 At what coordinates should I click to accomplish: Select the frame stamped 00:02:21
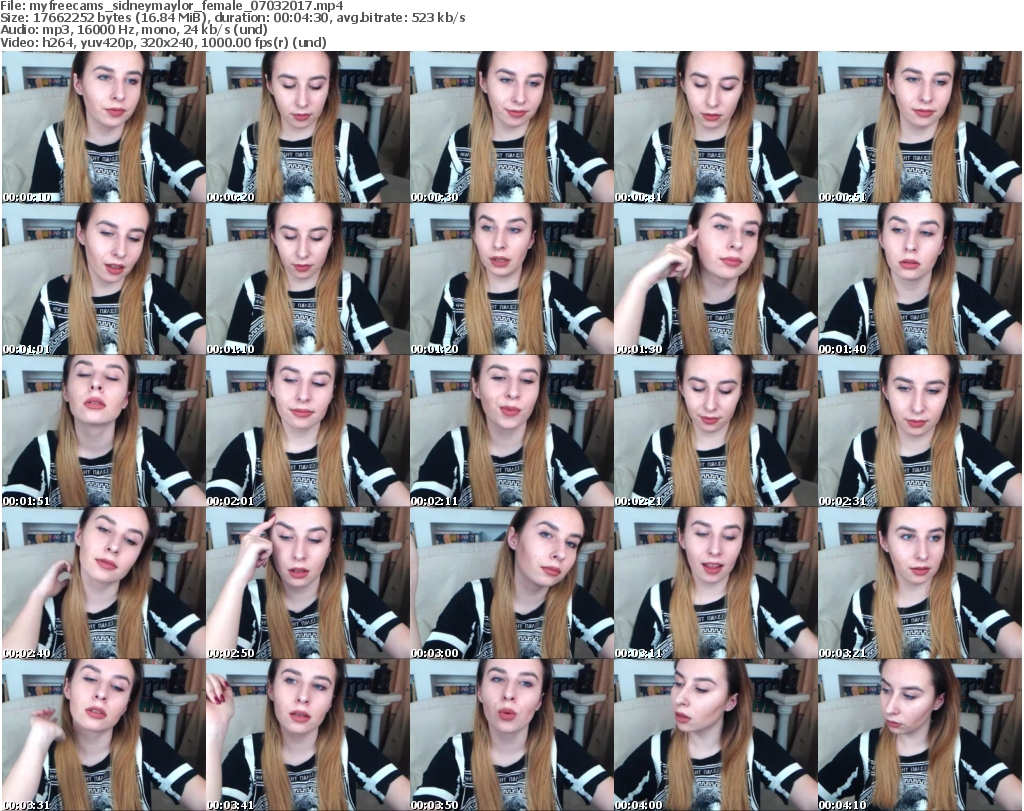[715, 431]
